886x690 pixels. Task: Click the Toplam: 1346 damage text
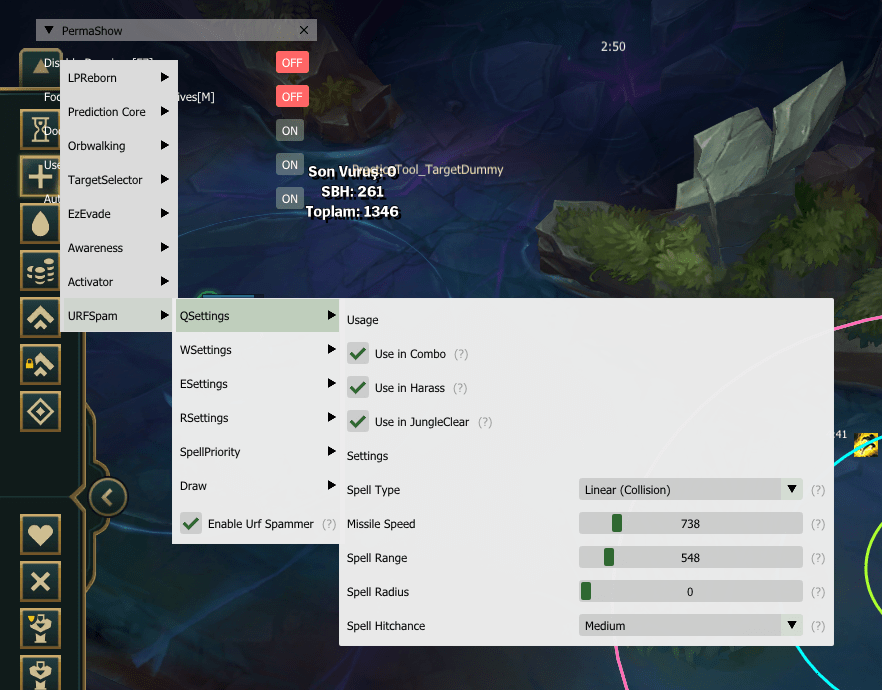click(x=352, y=211)
